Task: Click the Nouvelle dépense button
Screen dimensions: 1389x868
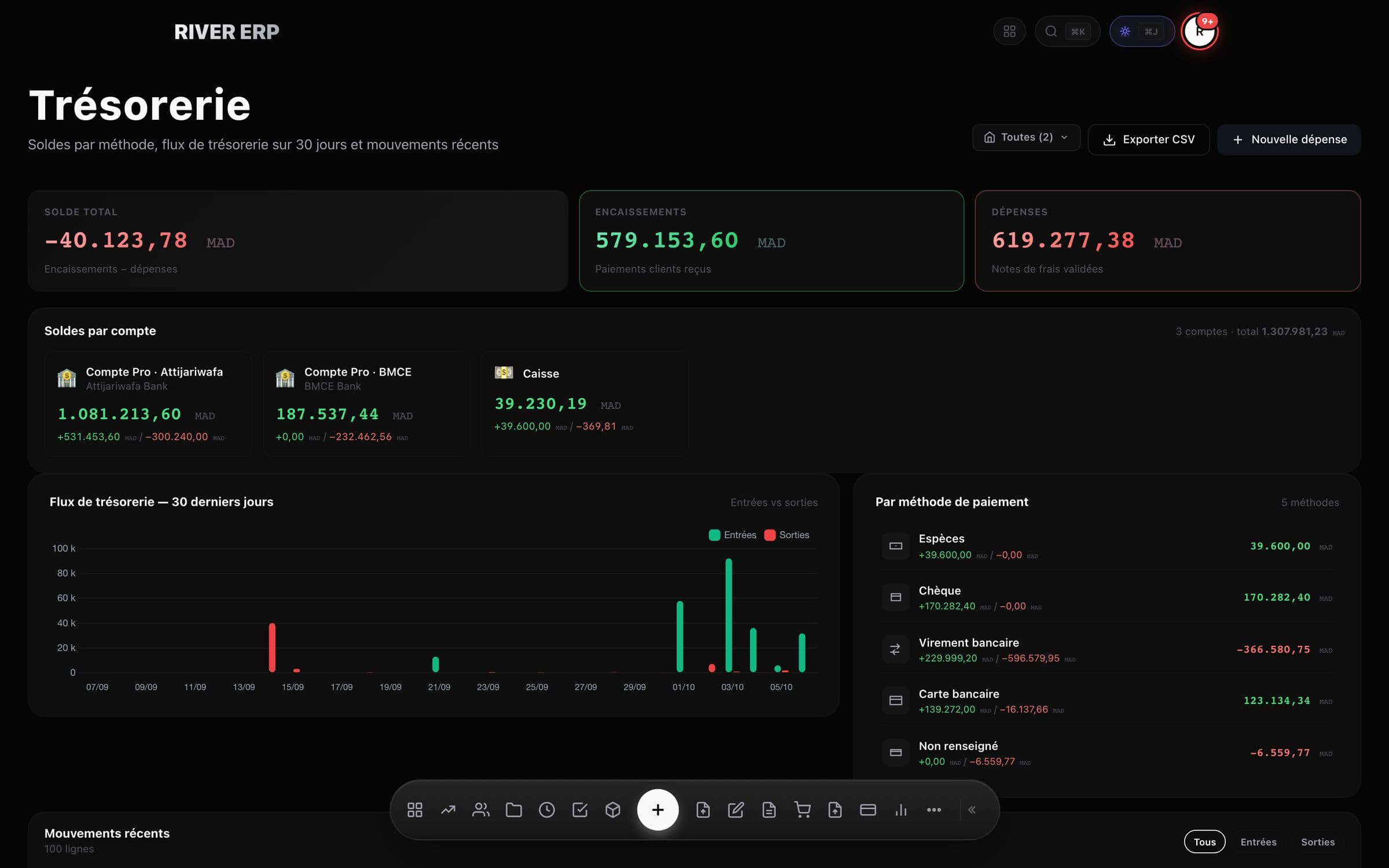Action: pos(1289,139)
